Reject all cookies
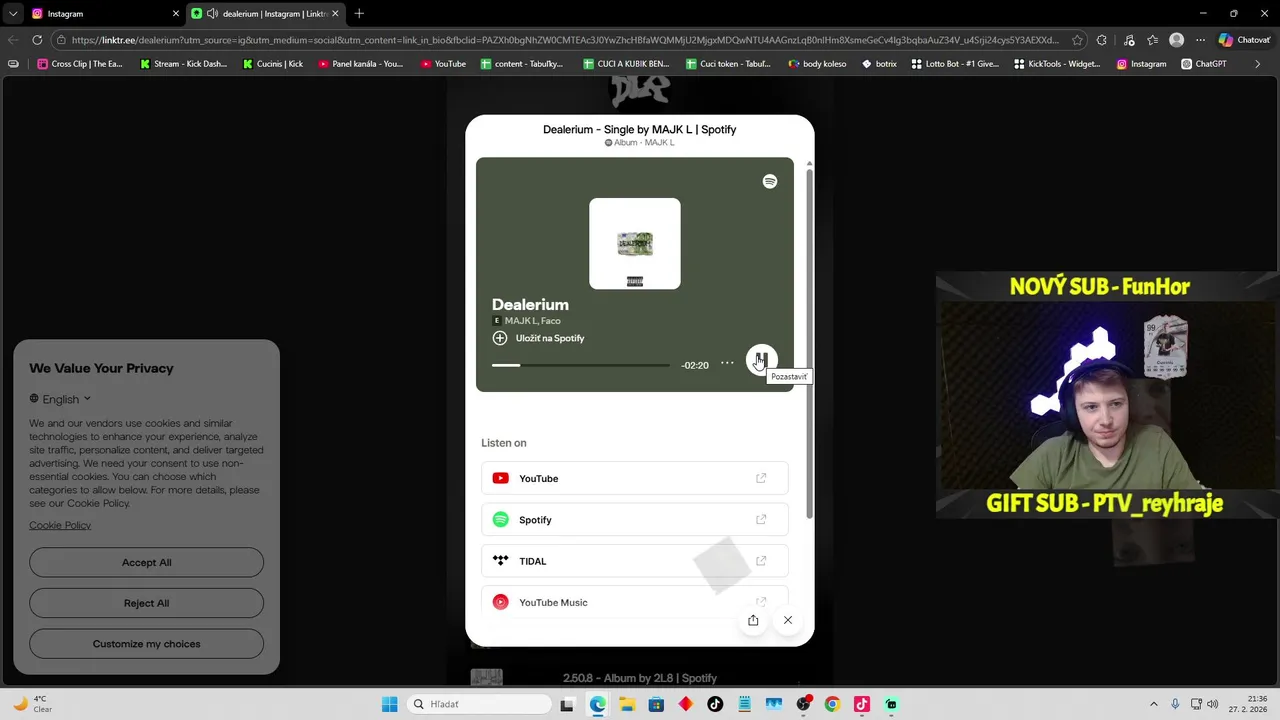Image resolution: width=1280 pixels, height=720 pixels. (146, 603)
